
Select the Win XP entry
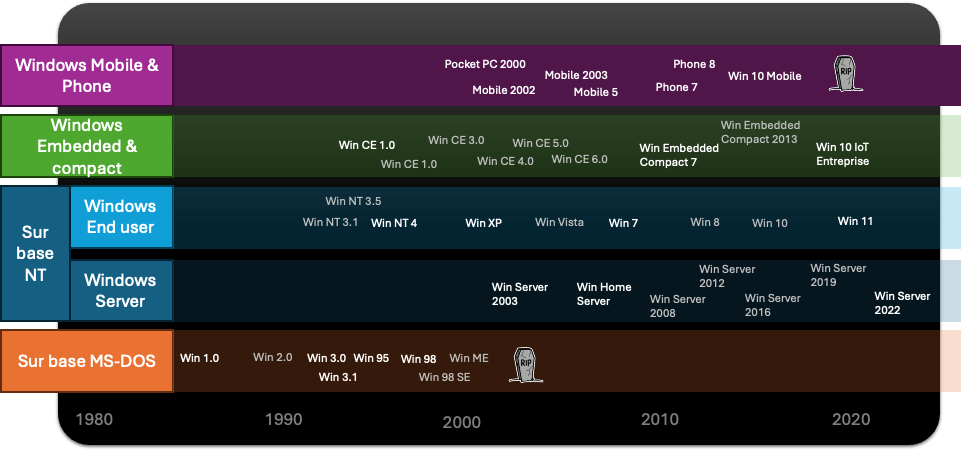coord(484,223)
